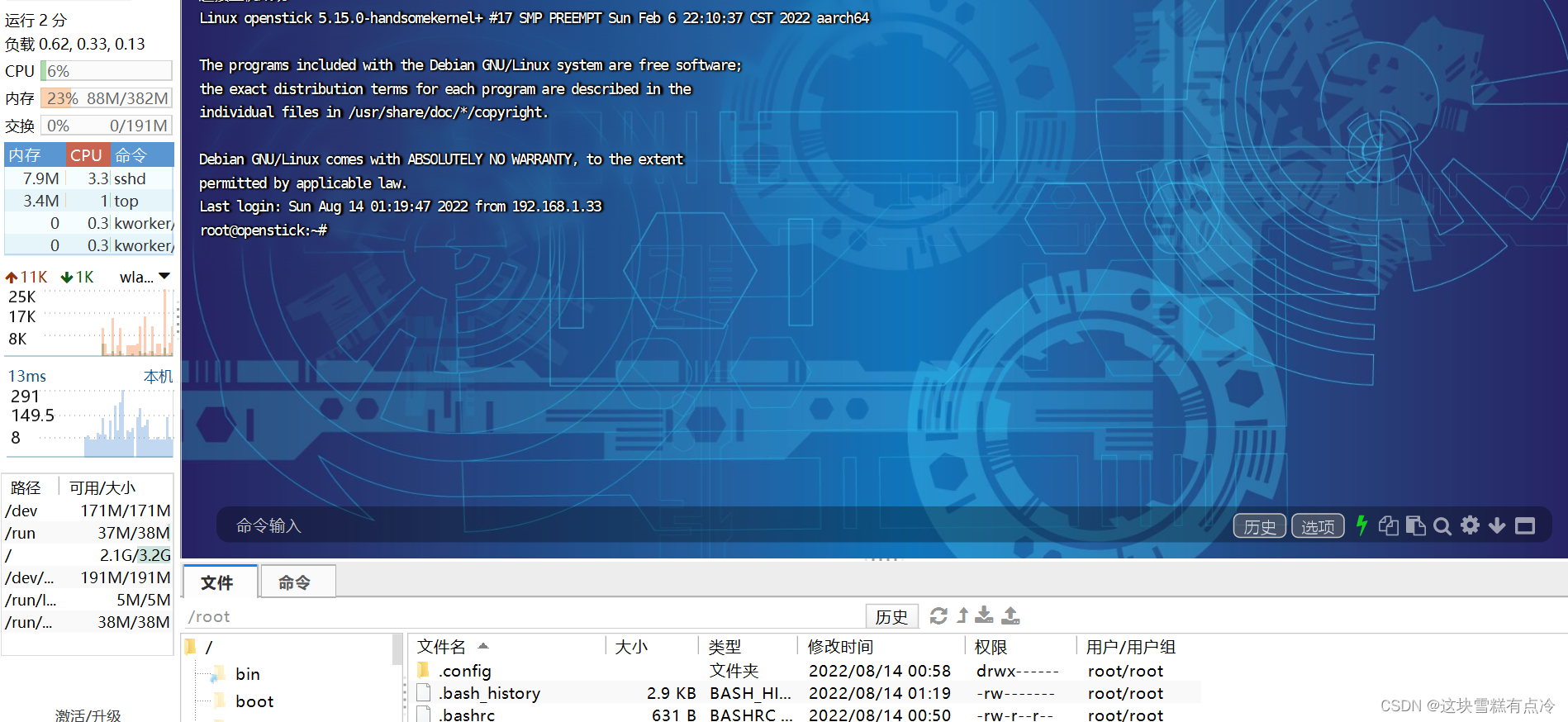
Task: Open the network interface dropdown arrow
Action: point(164,276)
